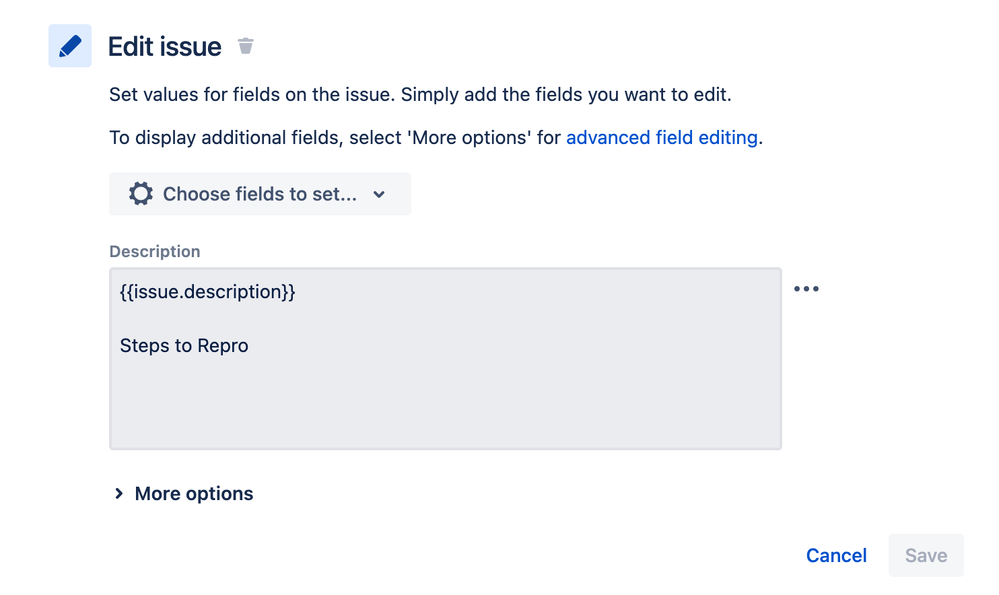Click inside the Description text area
The height and width of the screenshot is (595, 999).
445,359
